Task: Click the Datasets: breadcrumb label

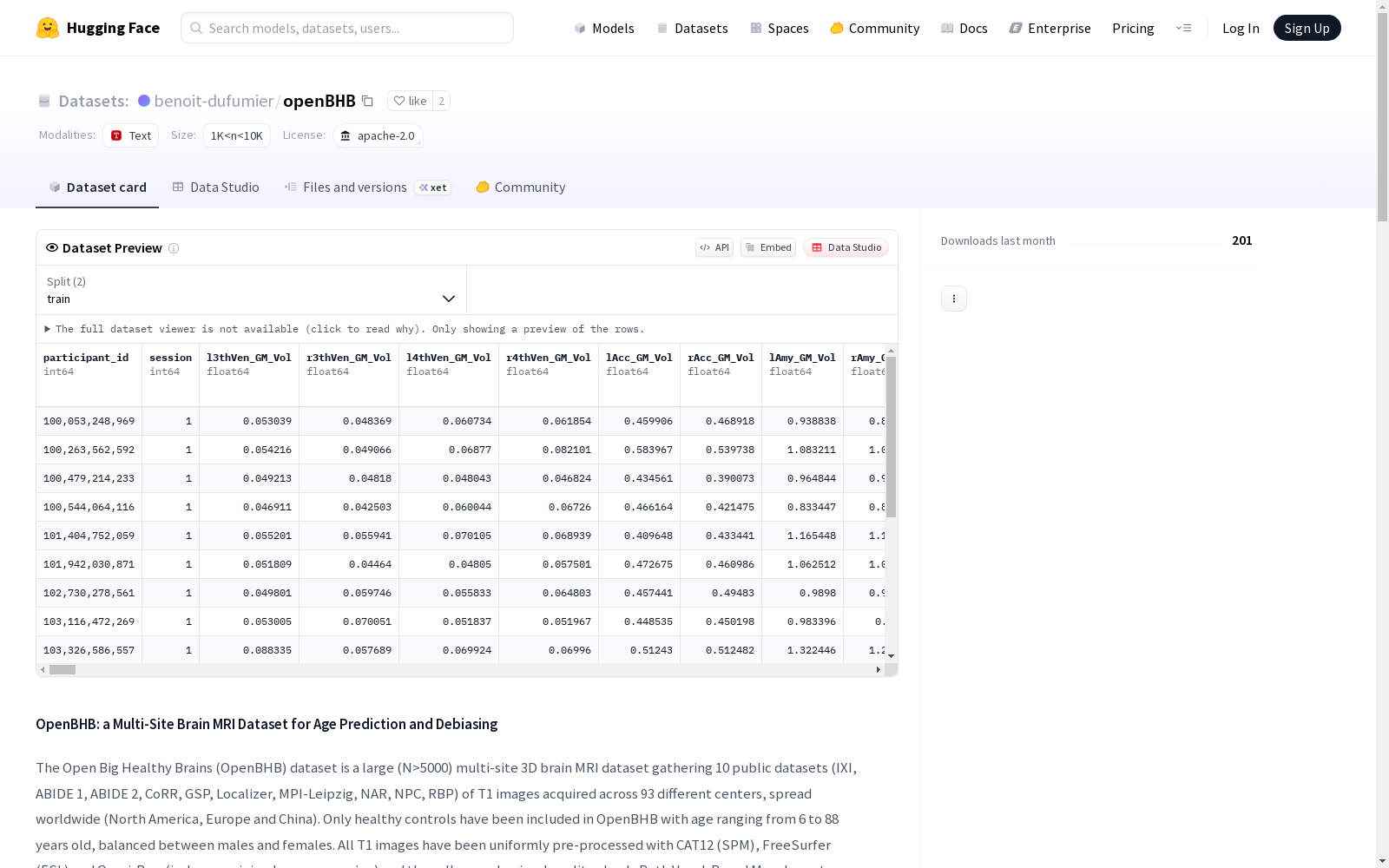Action: point(94,101)
